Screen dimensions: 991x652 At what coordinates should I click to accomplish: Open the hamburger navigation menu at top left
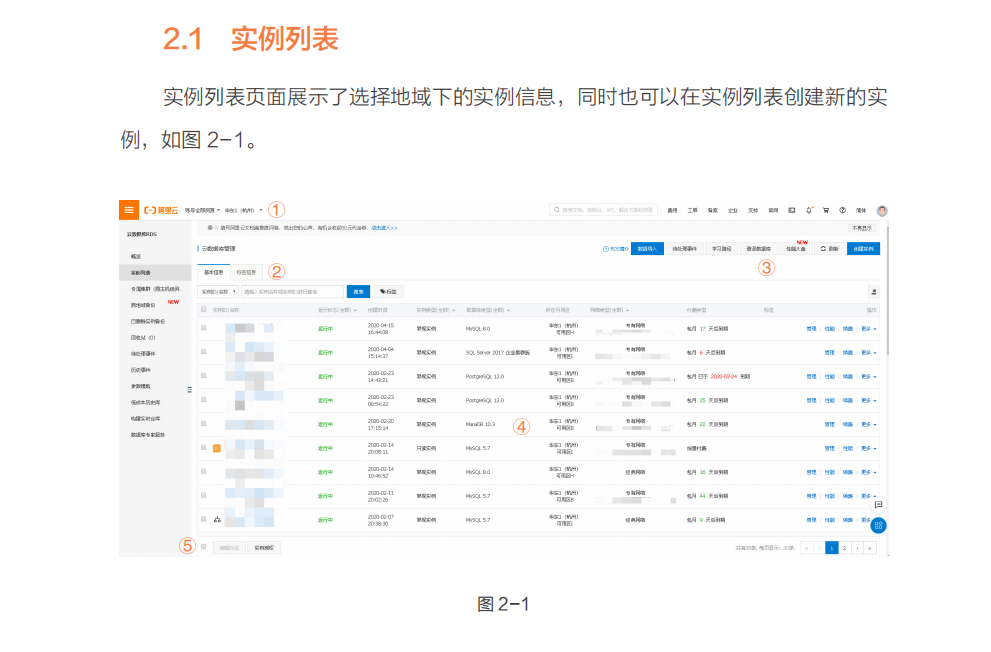point(128,209)
